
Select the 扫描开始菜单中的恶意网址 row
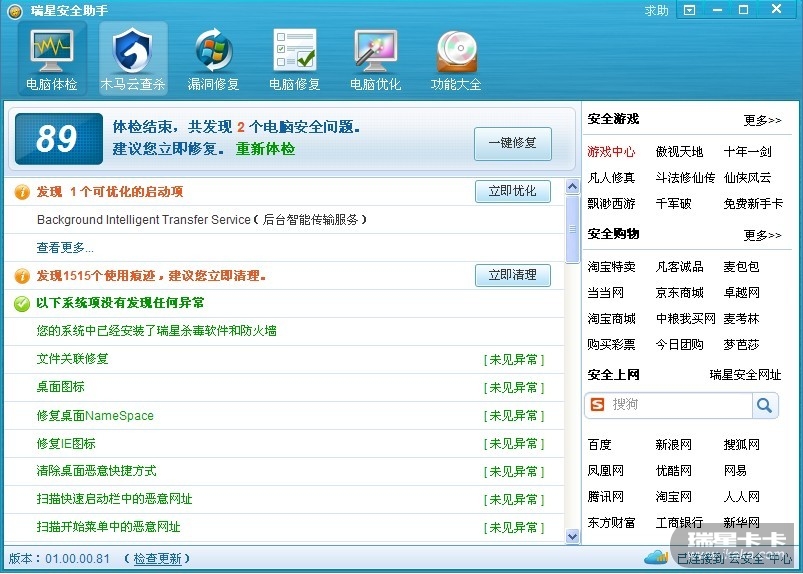284,527
